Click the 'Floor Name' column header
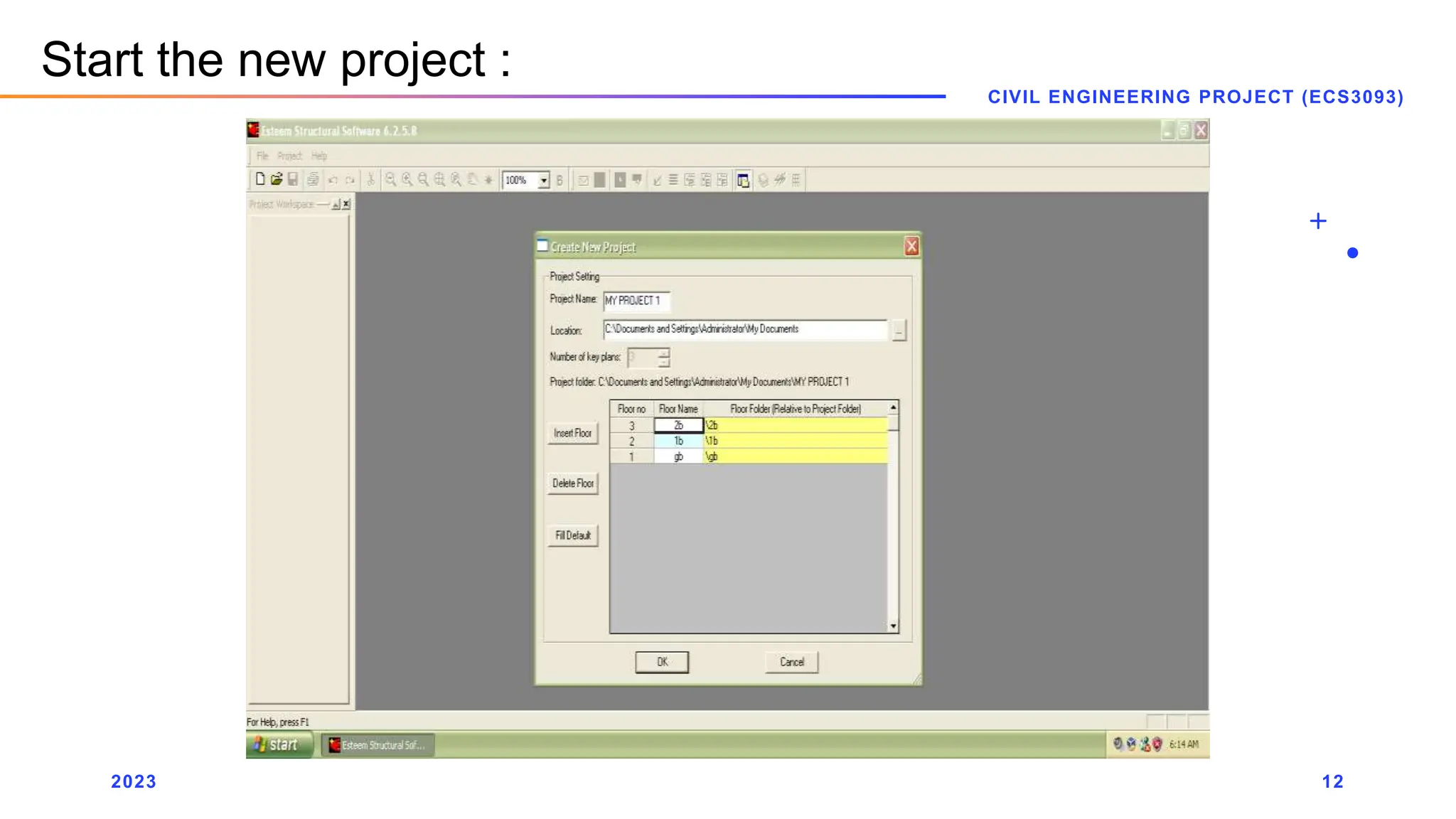 678,409
